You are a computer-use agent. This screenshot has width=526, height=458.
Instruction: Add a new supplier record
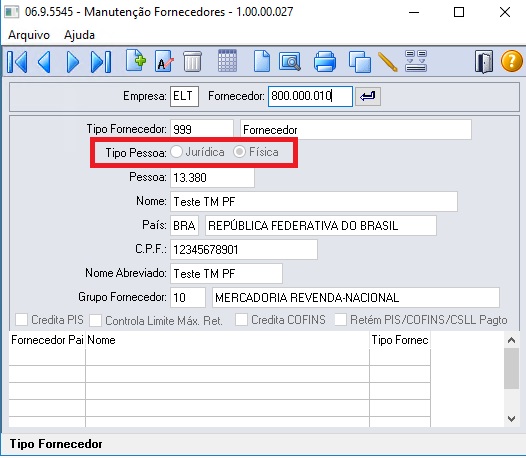tap(136, 61)
